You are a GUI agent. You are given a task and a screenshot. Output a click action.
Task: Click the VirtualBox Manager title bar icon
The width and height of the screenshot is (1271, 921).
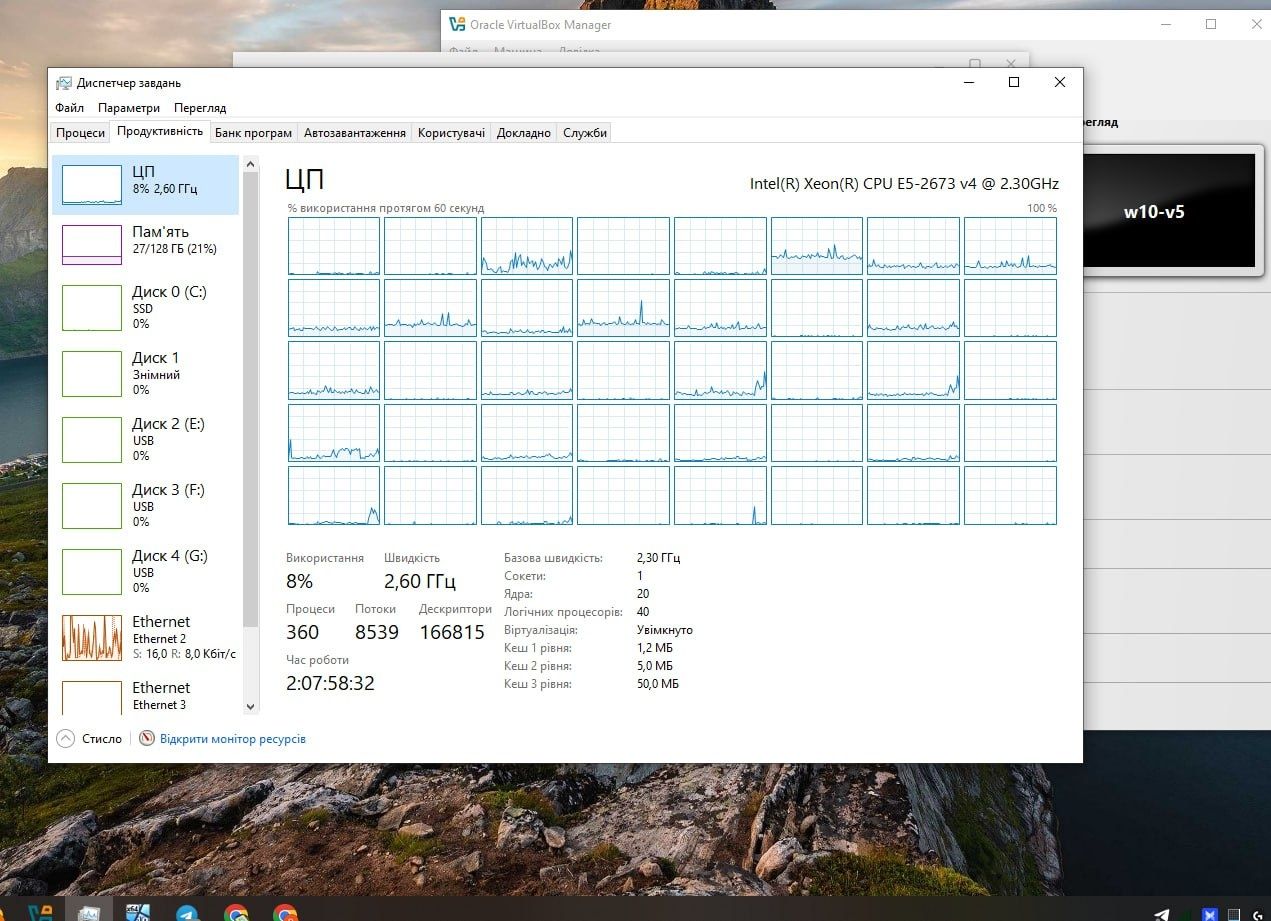[x=458, y=24]
